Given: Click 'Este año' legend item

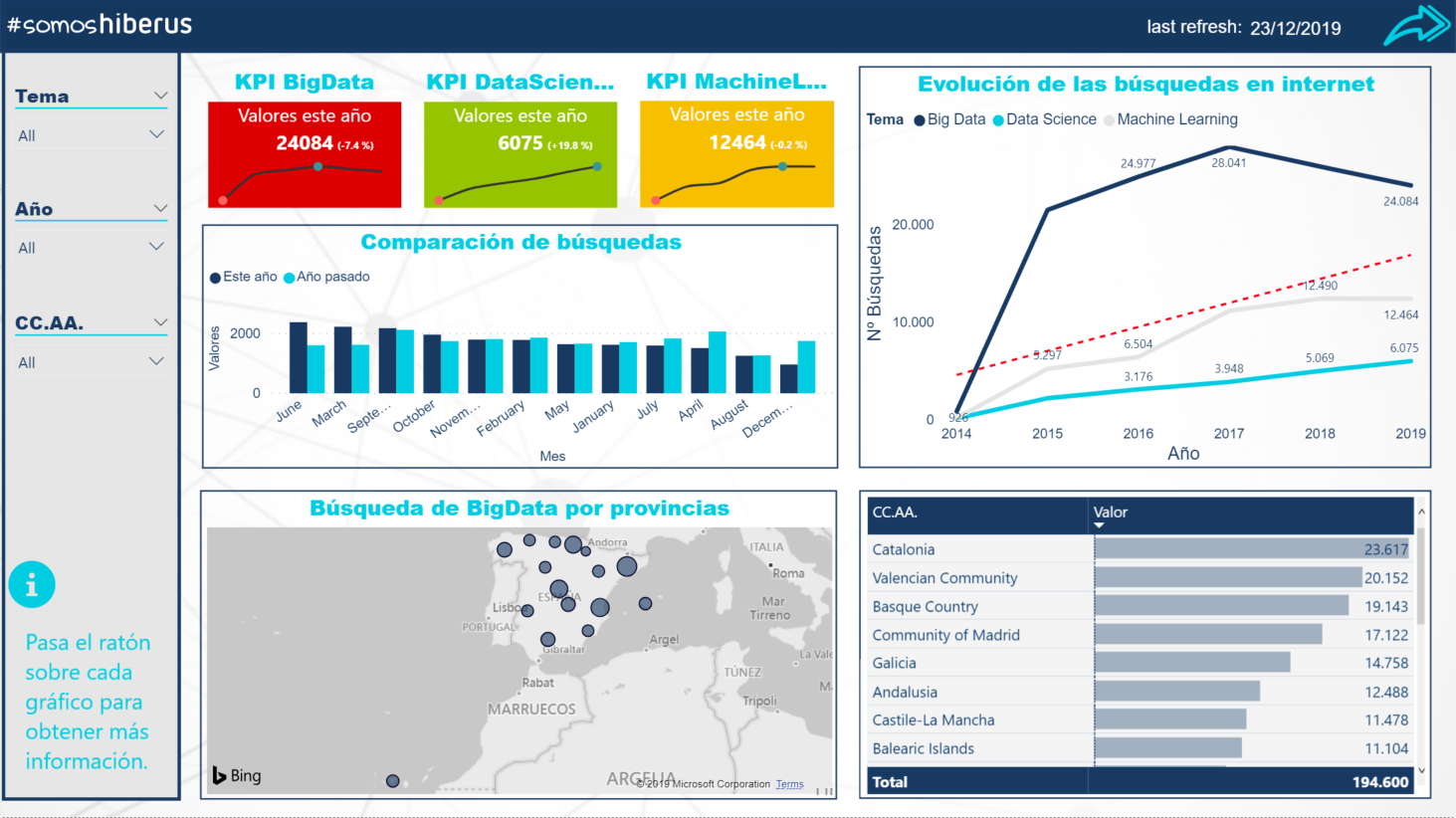Looking at the screenshot, I should pyautogui.click(x=243, y=277).
